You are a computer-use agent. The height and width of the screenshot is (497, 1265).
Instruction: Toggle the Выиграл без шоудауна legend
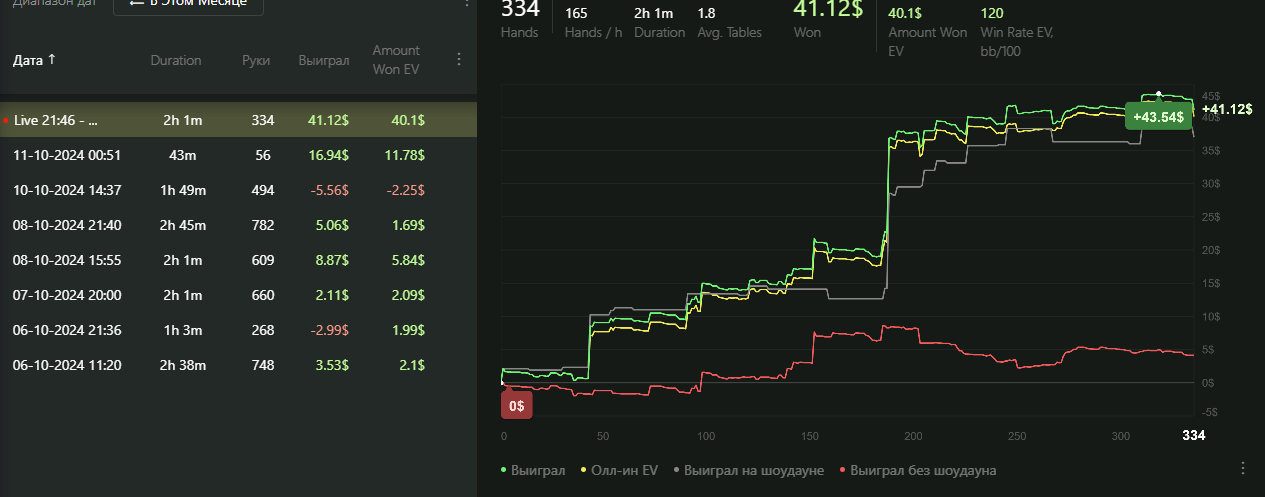(917, 470)
